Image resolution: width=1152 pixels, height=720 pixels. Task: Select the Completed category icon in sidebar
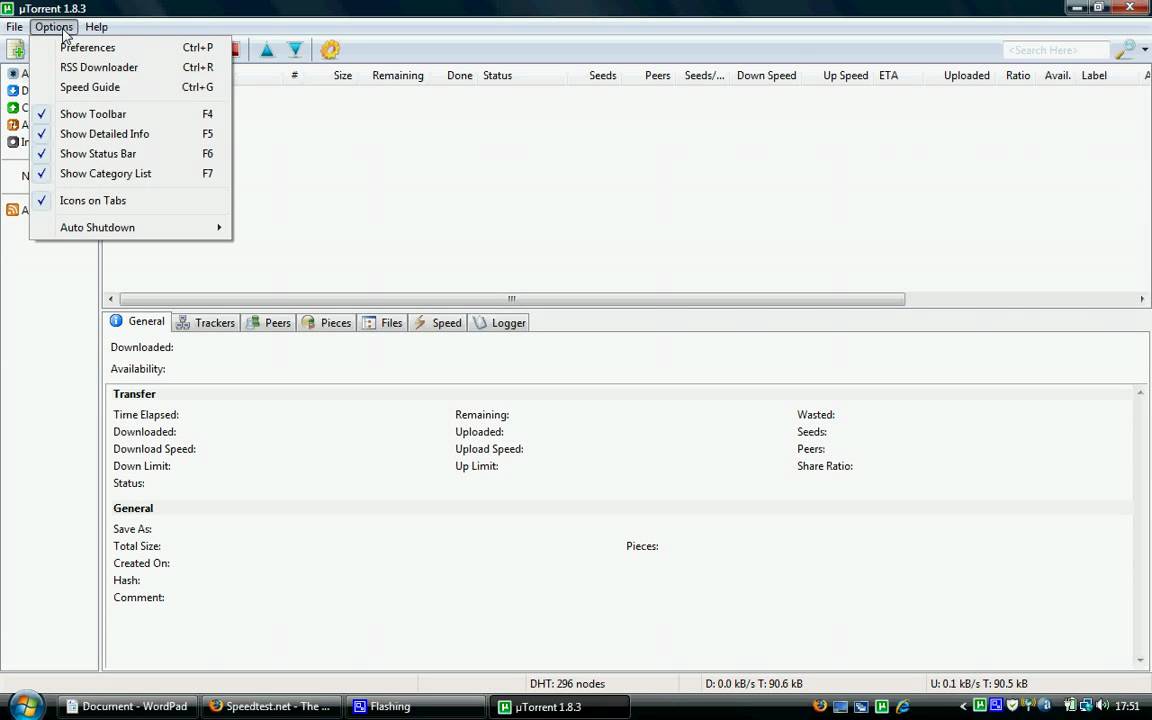pyautogui.click(x=12, y=108)
